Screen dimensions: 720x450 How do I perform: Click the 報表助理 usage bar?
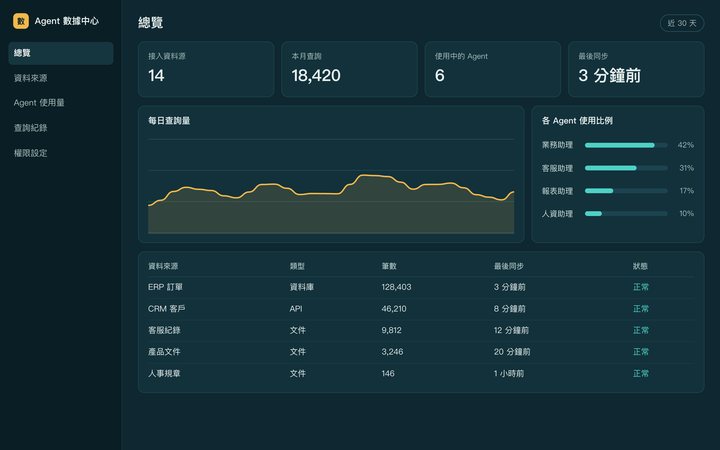pyautogui.click(x=626, y=191)
